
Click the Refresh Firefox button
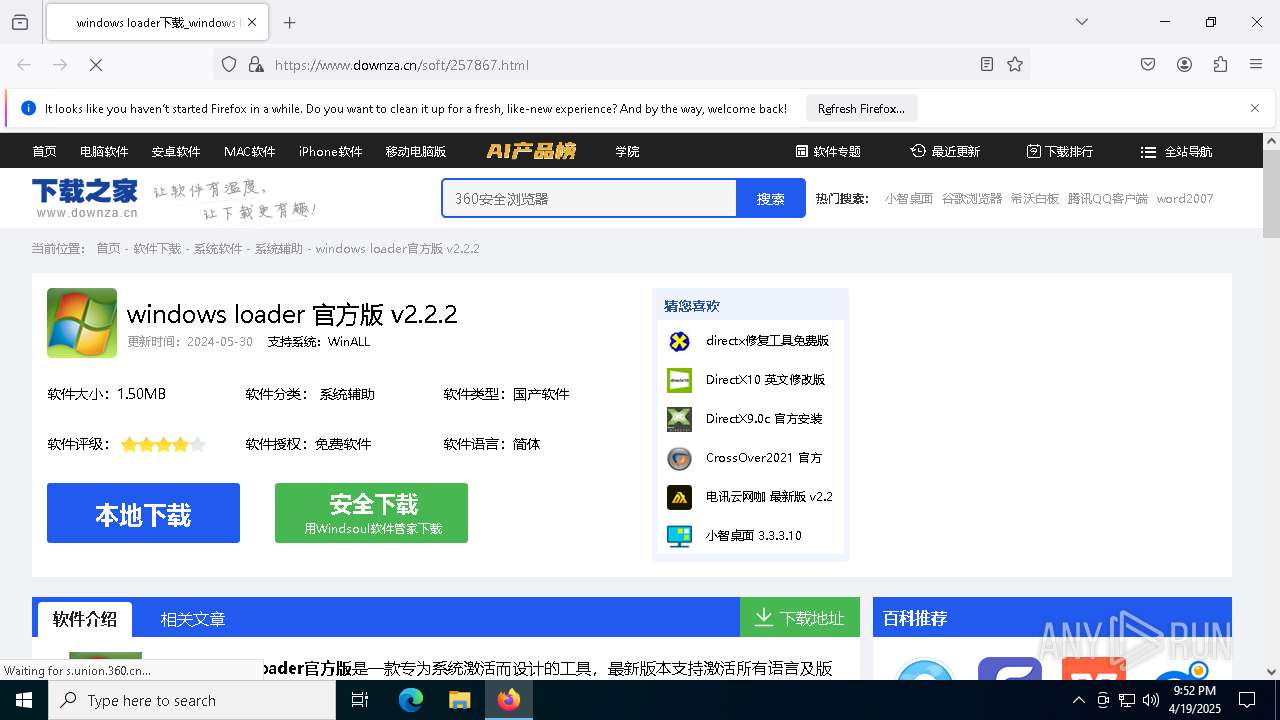pos(861,108)
